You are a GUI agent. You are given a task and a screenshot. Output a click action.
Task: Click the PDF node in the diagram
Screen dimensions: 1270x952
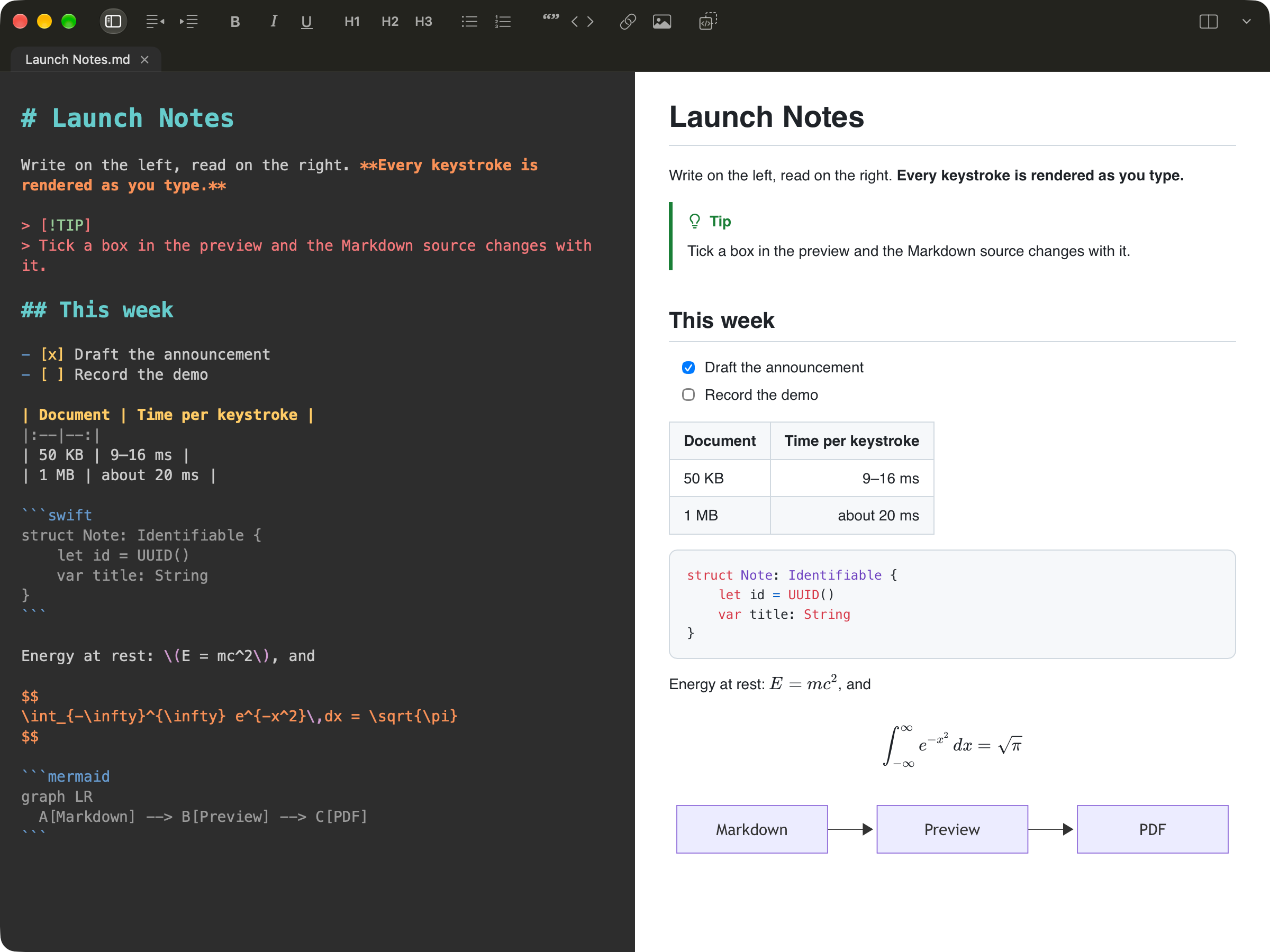(1153, 829)
